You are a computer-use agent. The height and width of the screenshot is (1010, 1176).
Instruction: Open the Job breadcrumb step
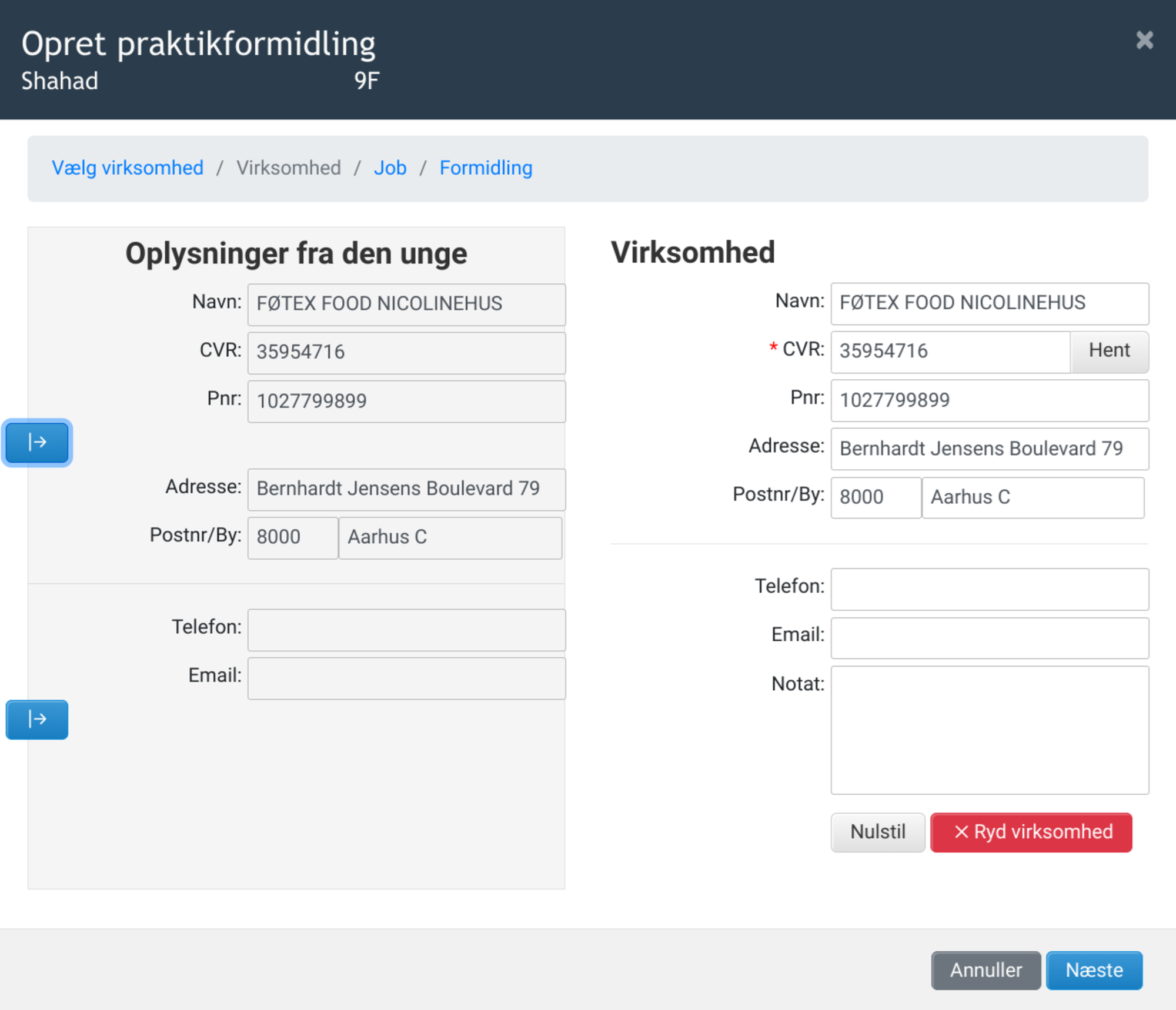click(x=390, y=168)
